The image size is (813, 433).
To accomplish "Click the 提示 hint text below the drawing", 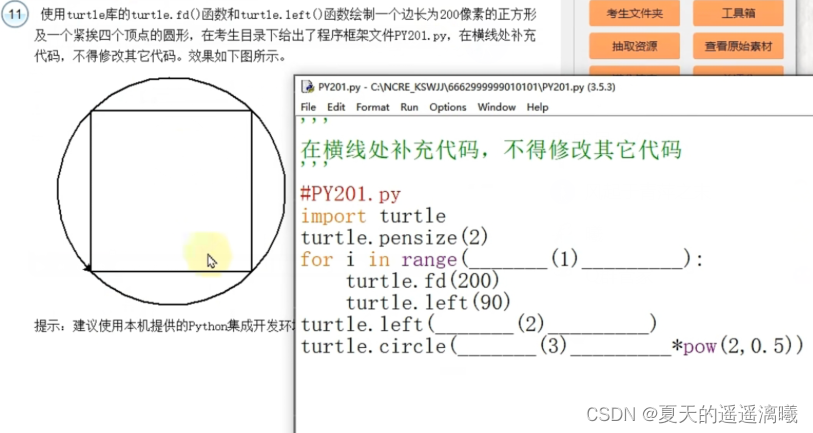I will point(164,326).
